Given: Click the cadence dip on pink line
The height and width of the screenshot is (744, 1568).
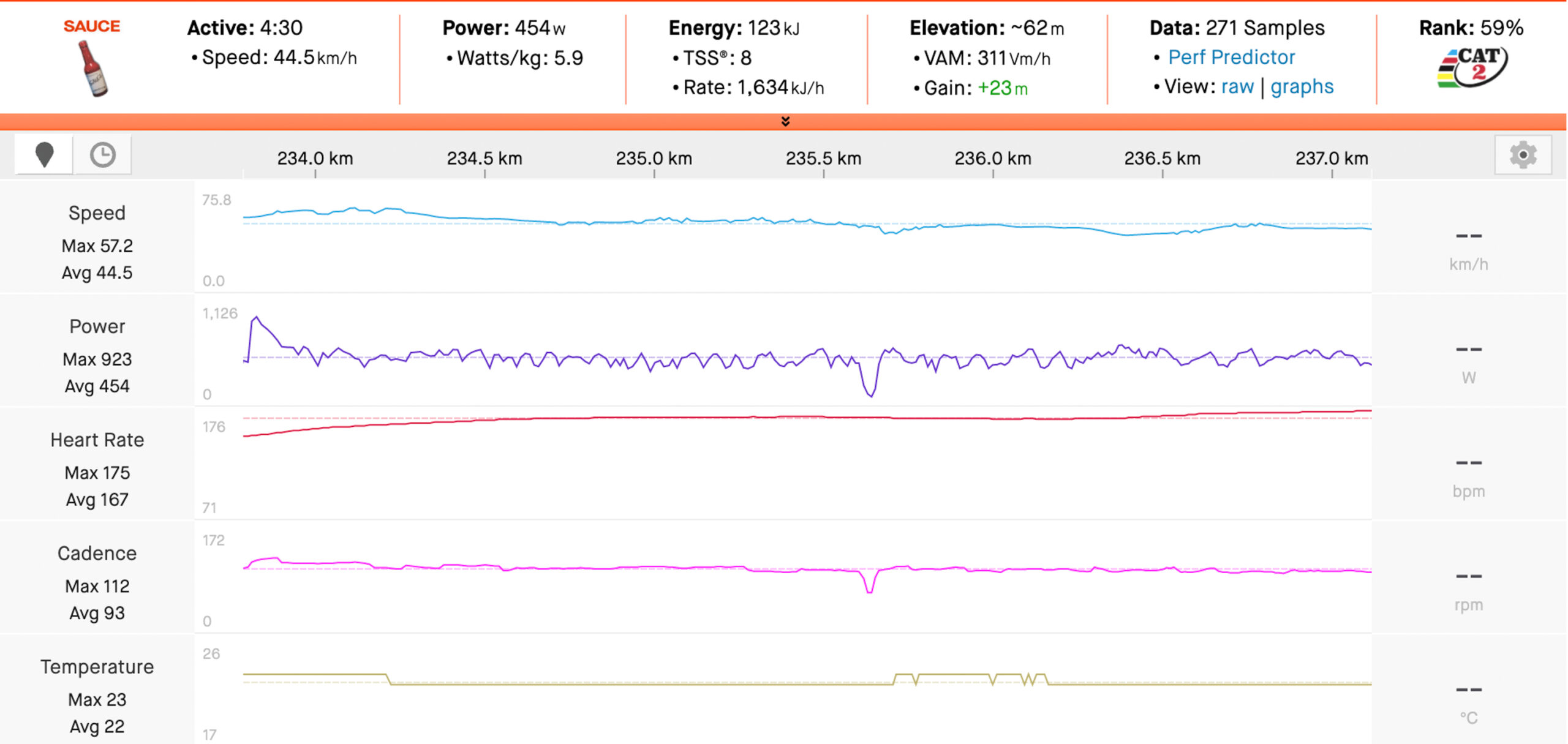Looking at the screenshot, I should 870,589.
